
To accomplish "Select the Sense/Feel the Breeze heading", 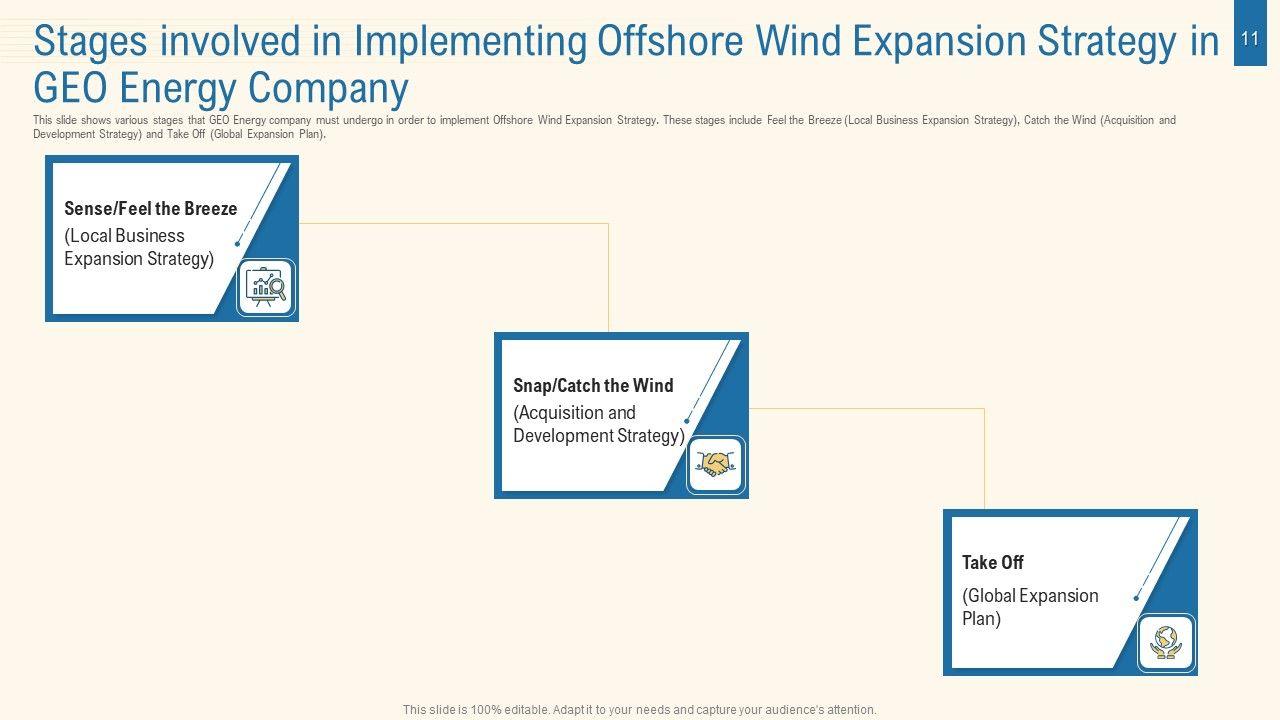I will pos(150,209).
